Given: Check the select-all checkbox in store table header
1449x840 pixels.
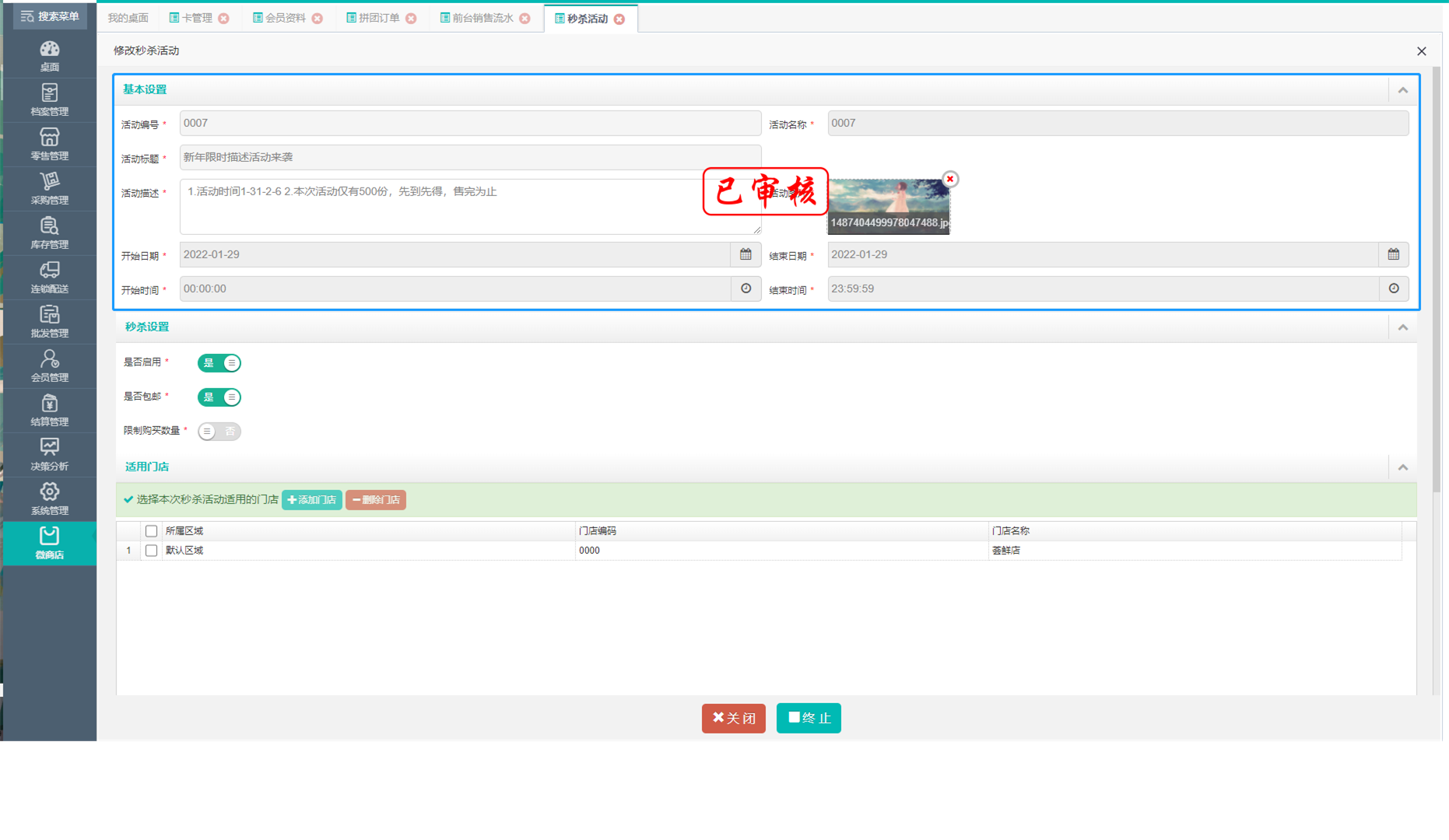Looking at the screenshot, I should [x=151, y=531].
